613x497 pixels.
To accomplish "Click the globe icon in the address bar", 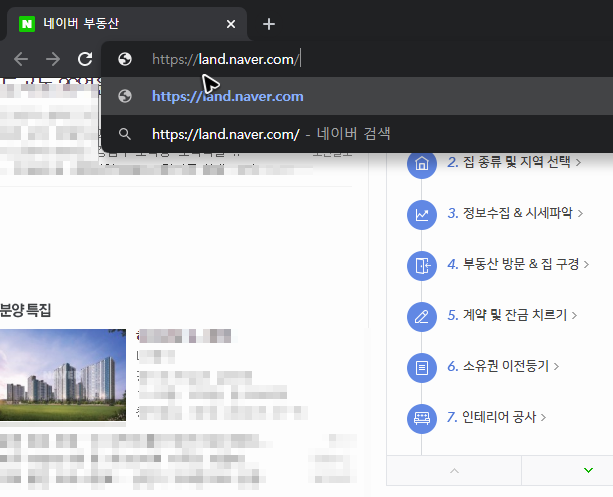I will 125,59.
